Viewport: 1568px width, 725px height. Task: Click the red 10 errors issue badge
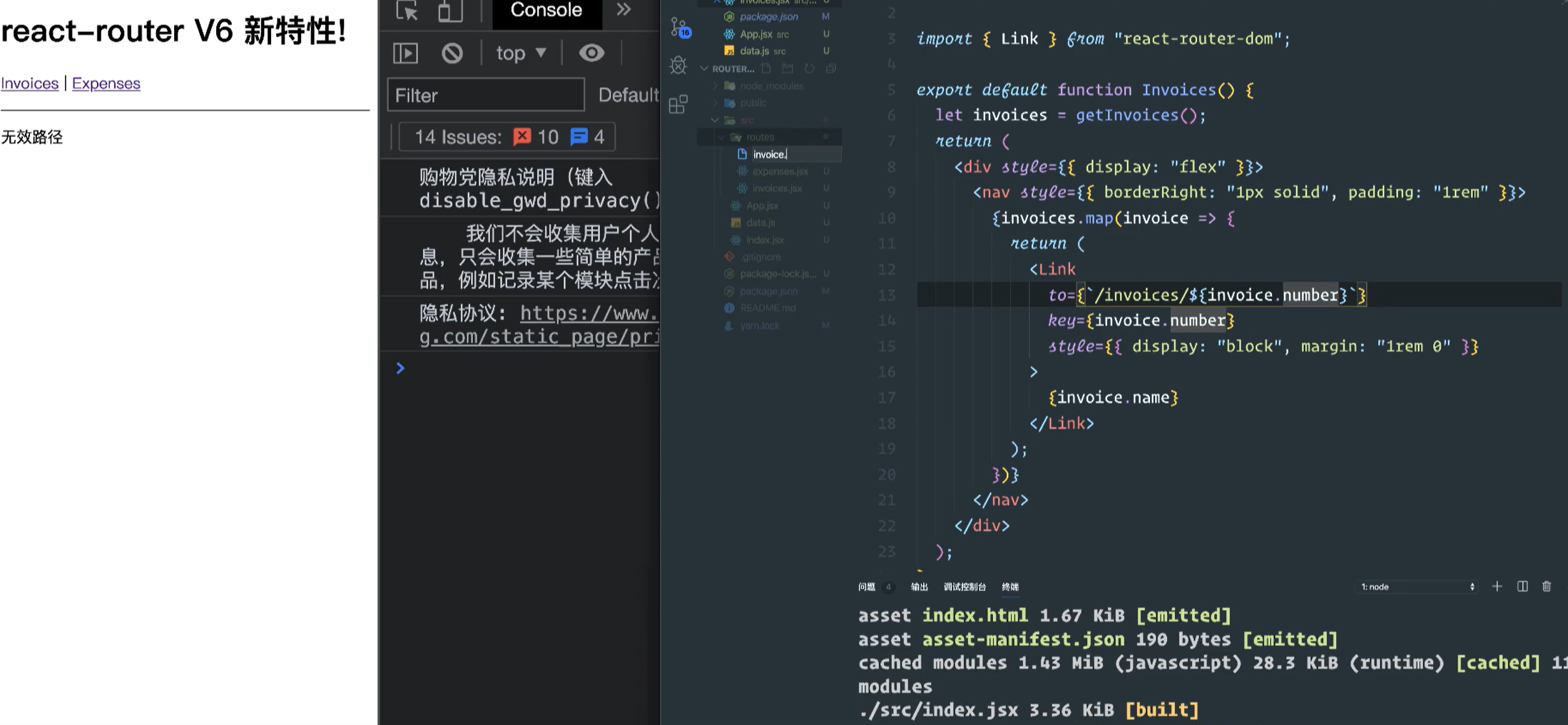(536, 137)
